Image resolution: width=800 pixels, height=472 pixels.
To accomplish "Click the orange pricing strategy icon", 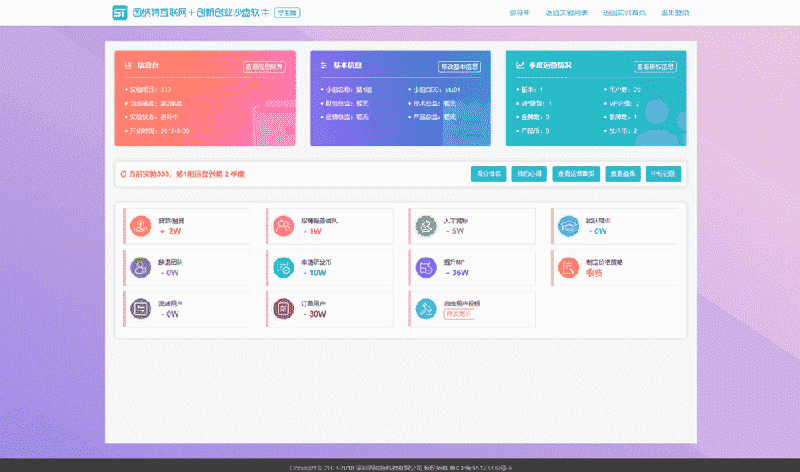I will [x=569, y=267].
